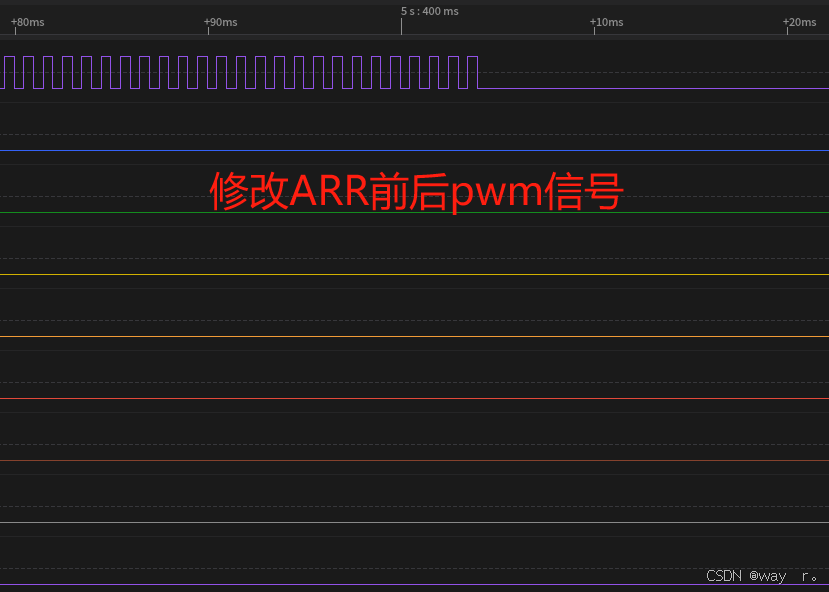Select the upper red channel trace

pos(400,398)
